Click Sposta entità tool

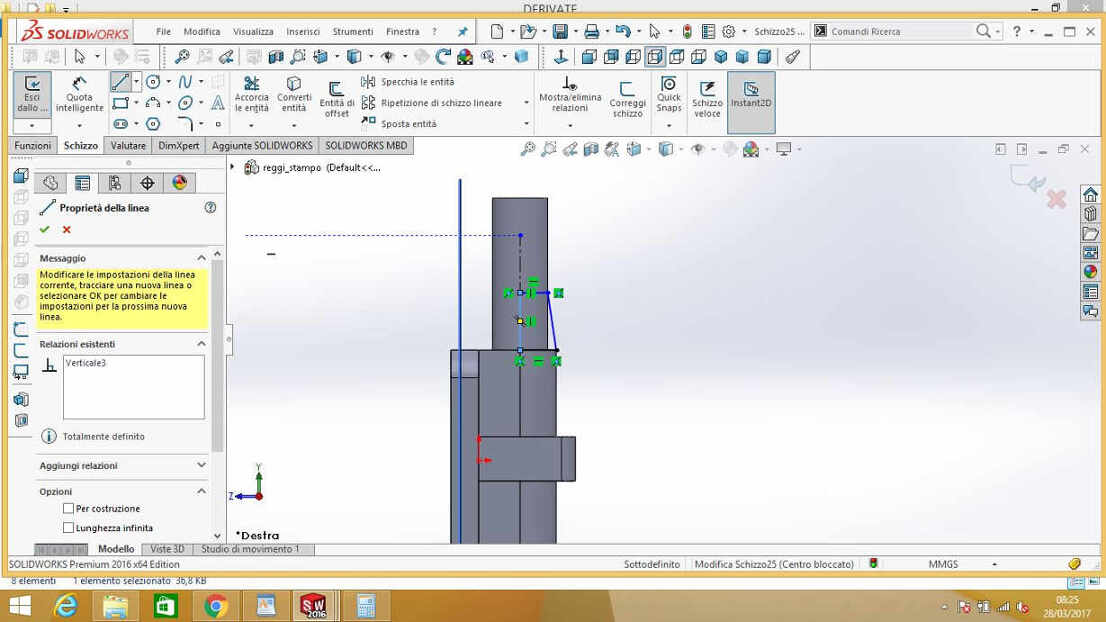coord(399,123)
